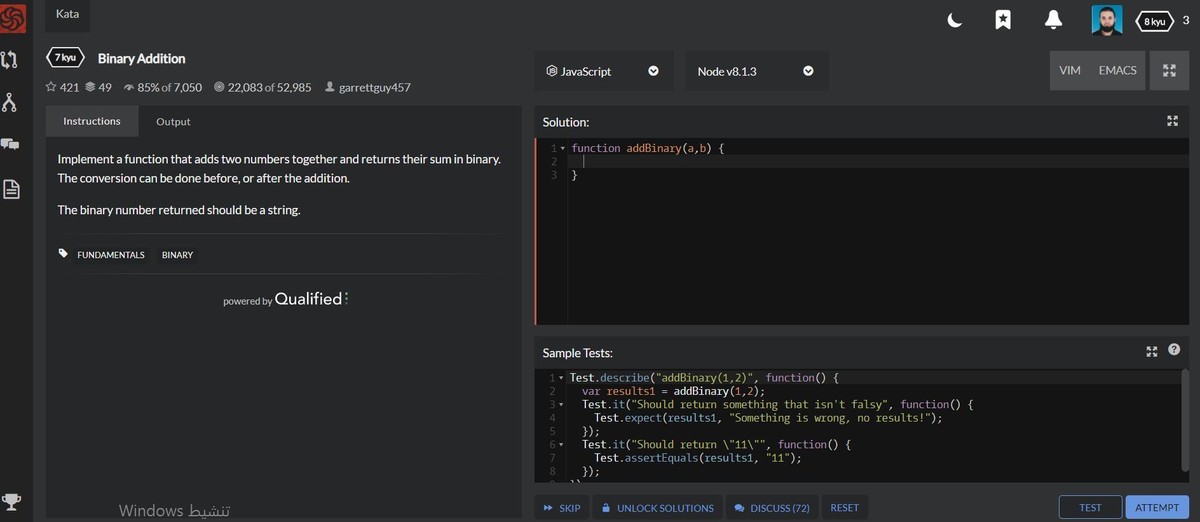Open the Node v8.1.3 version dropdown

[x=756, y=72]
